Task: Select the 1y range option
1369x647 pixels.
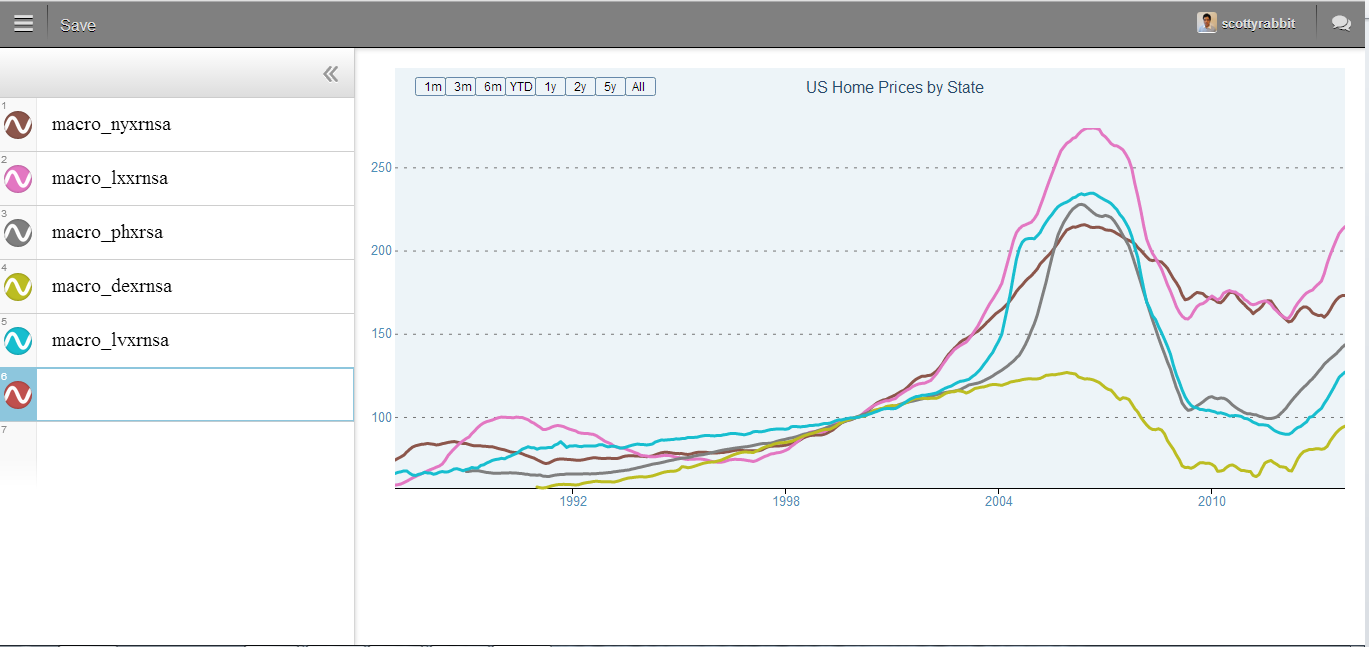Action: [550, 87]
